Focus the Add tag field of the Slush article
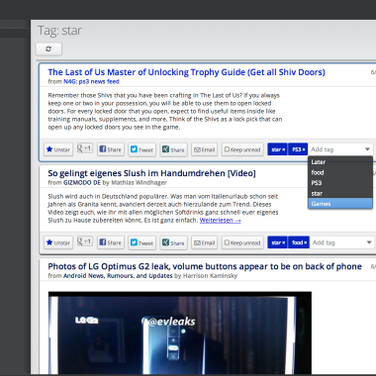The image size is (376, 376). coord(337,242)
